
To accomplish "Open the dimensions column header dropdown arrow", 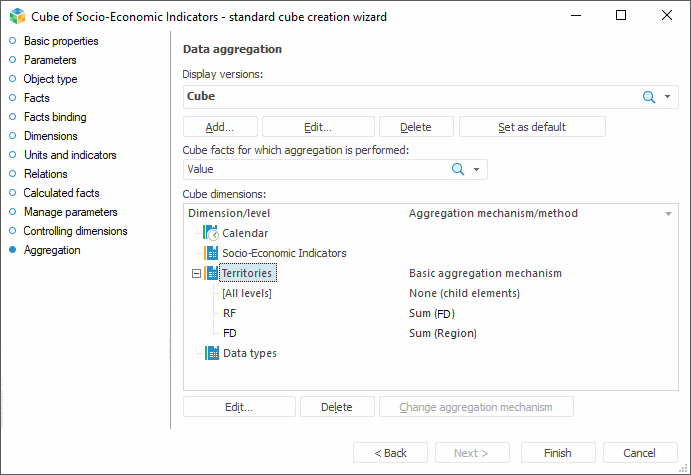I will 668,214.
